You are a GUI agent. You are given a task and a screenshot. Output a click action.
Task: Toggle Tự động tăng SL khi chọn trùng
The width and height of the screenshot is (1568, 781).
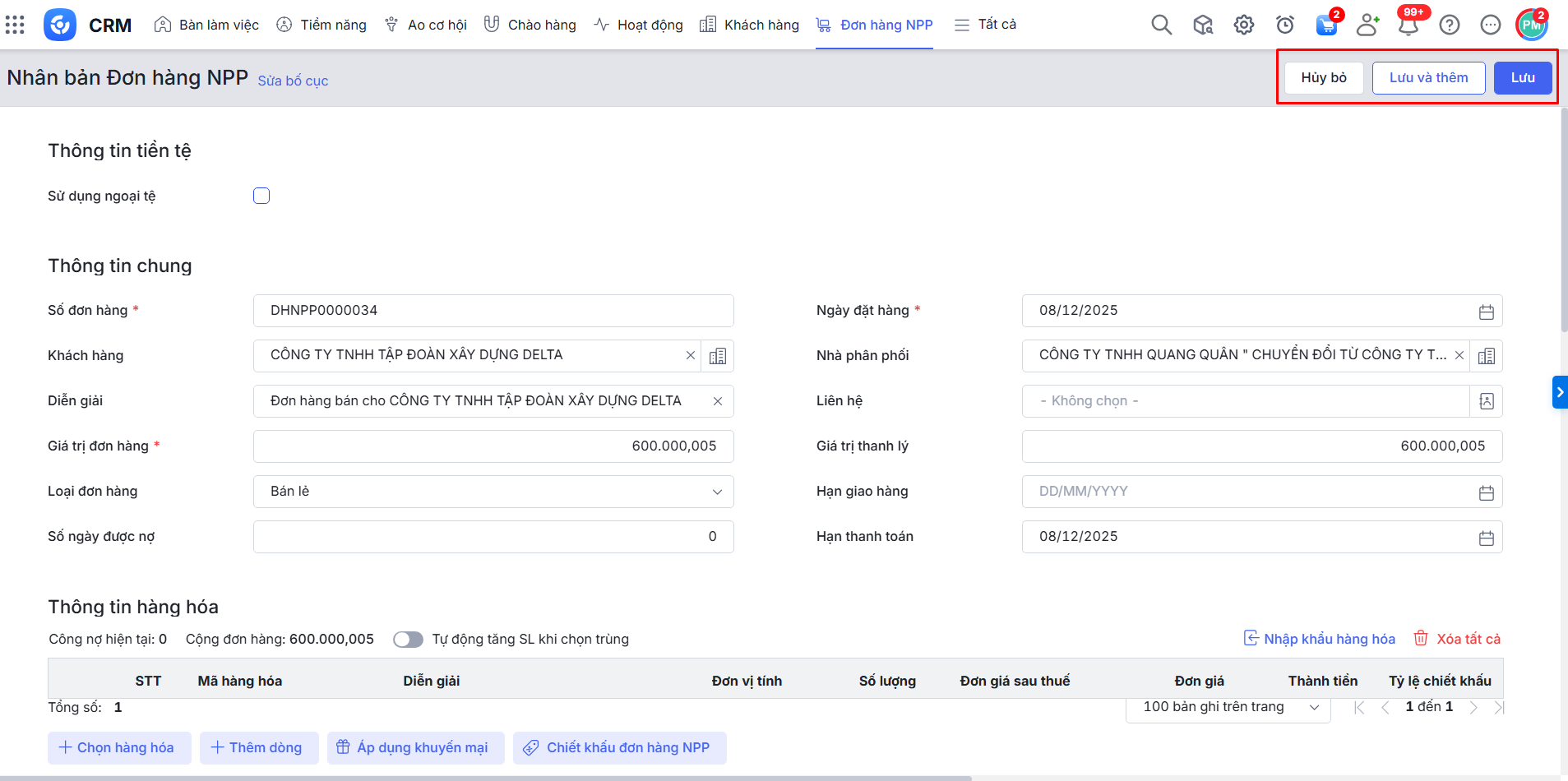point(408,640)
